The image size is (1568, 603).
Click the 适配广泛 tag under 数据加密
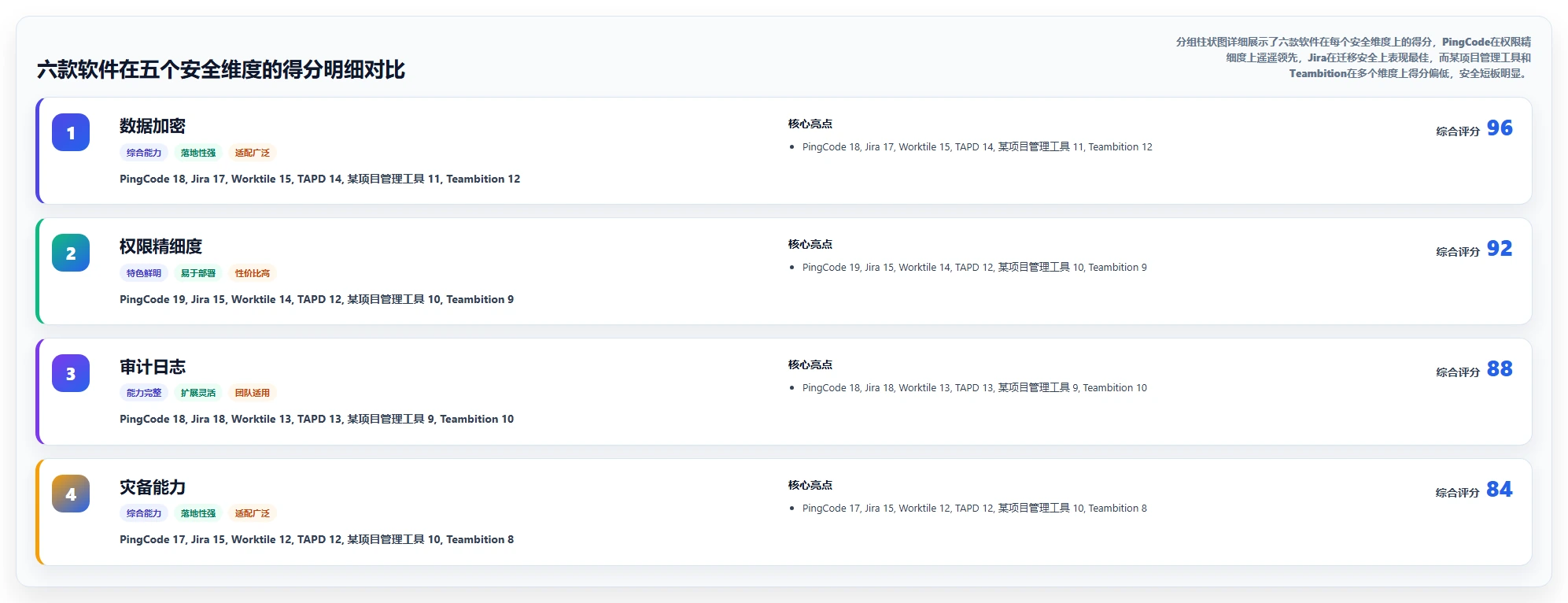253,153
